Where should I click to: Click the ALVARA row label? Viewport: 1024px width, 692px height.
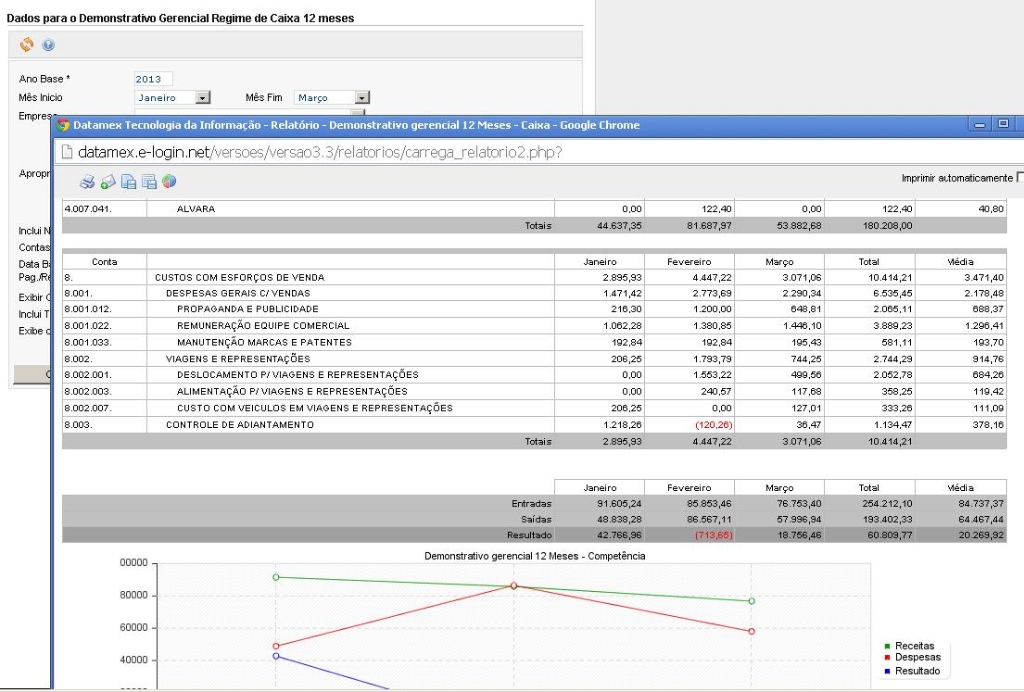click(196, 209)
